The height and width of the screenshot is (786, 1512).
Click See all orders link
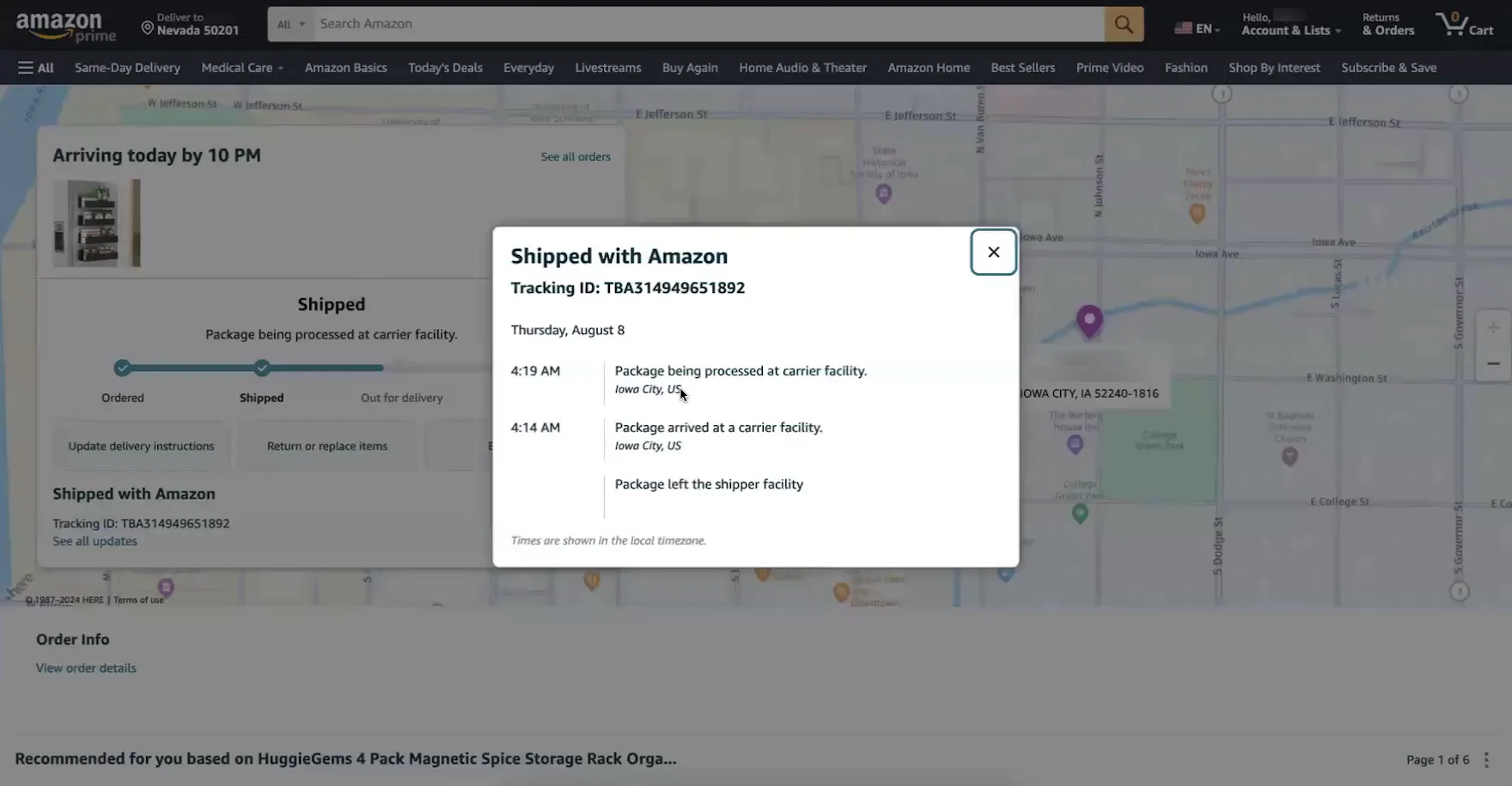coord(576,156)
